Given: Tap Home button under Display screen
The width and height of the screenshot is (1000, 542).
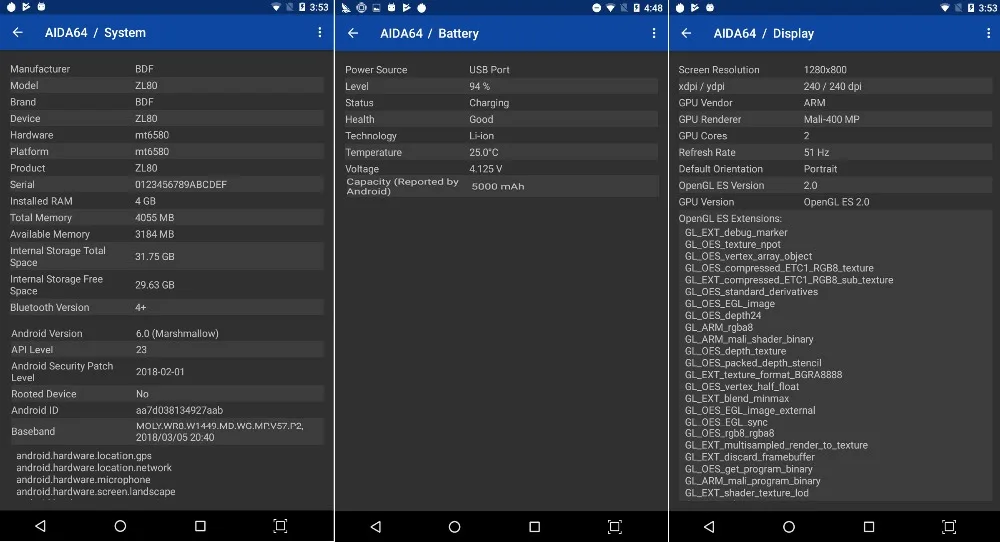Looking at the screenshot, I should coord(789,527).
